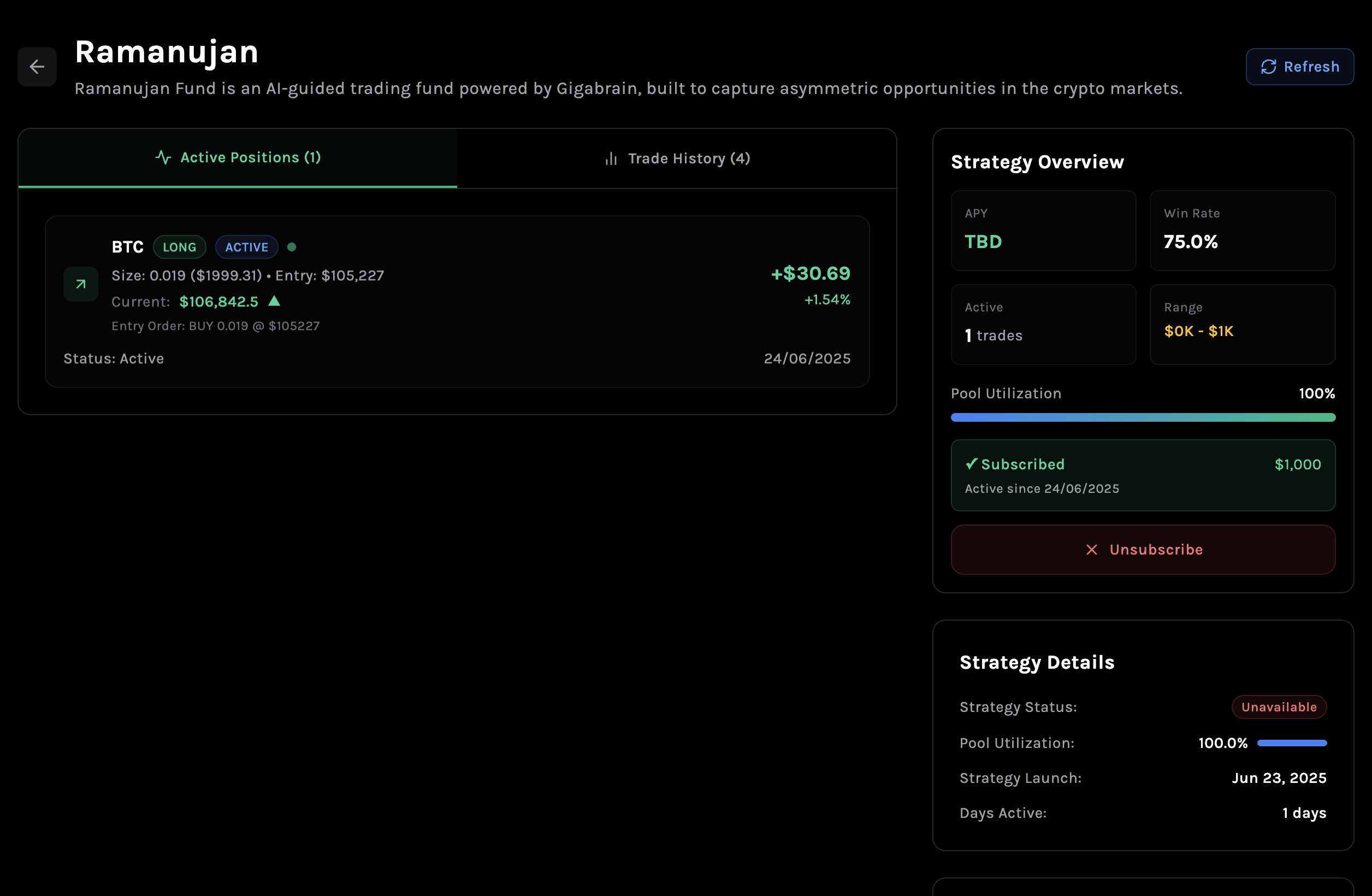Click the 100% pool utilization label

1317,394
